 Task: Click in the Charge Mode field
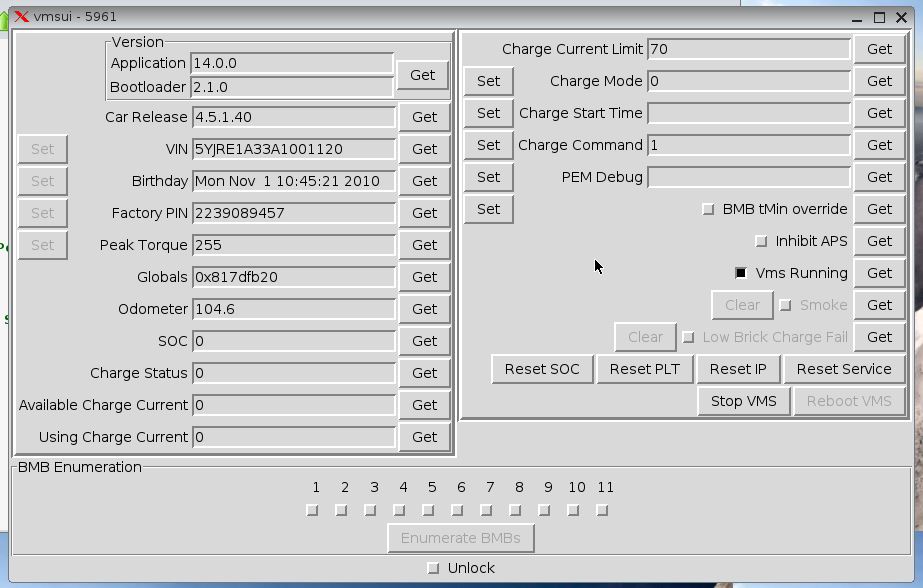[749, 81]
